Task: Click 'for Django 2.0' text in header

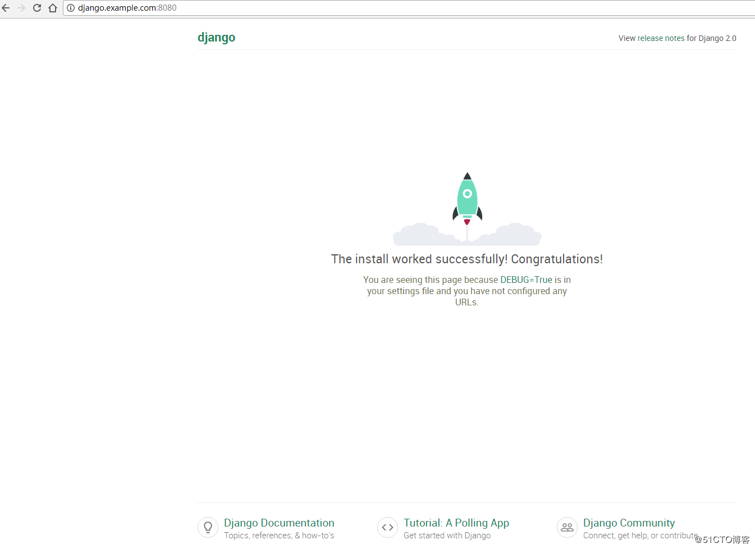Action: (711, 38)
